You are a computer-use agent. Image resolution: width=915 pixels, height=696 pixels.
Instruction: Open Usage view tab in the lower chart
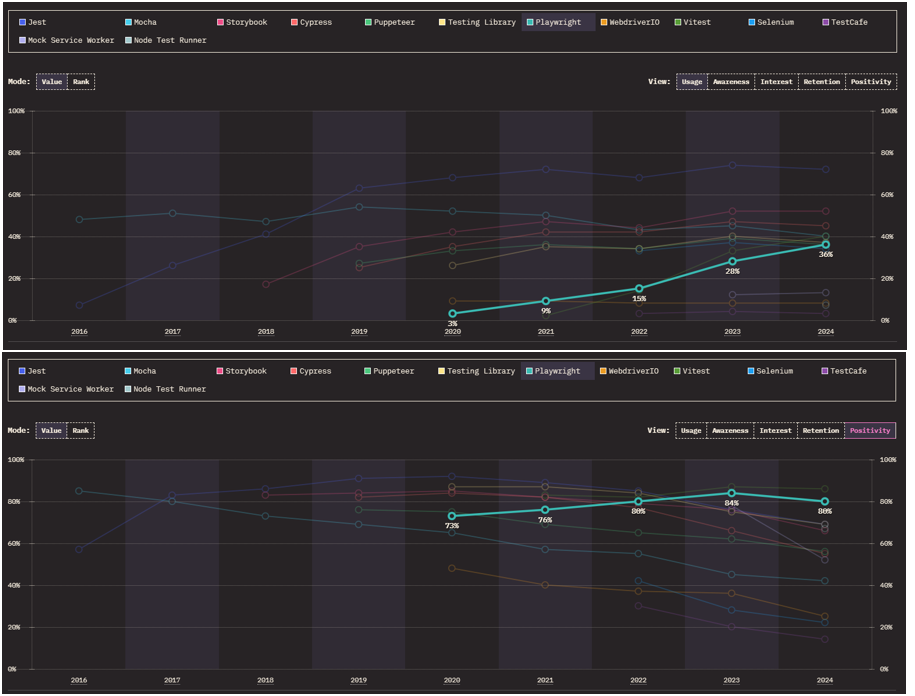click(691, 431)
